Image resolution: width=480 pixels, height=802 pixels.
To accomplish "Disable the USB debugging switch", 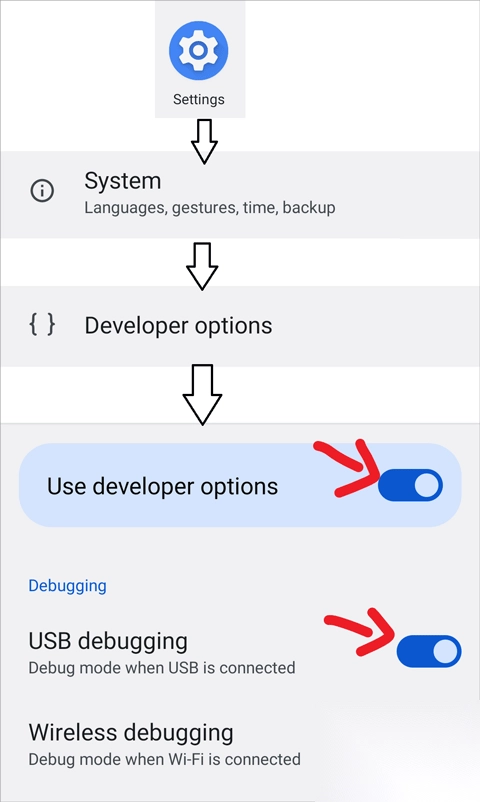I will pyautogui.click(x=429, y=651).
